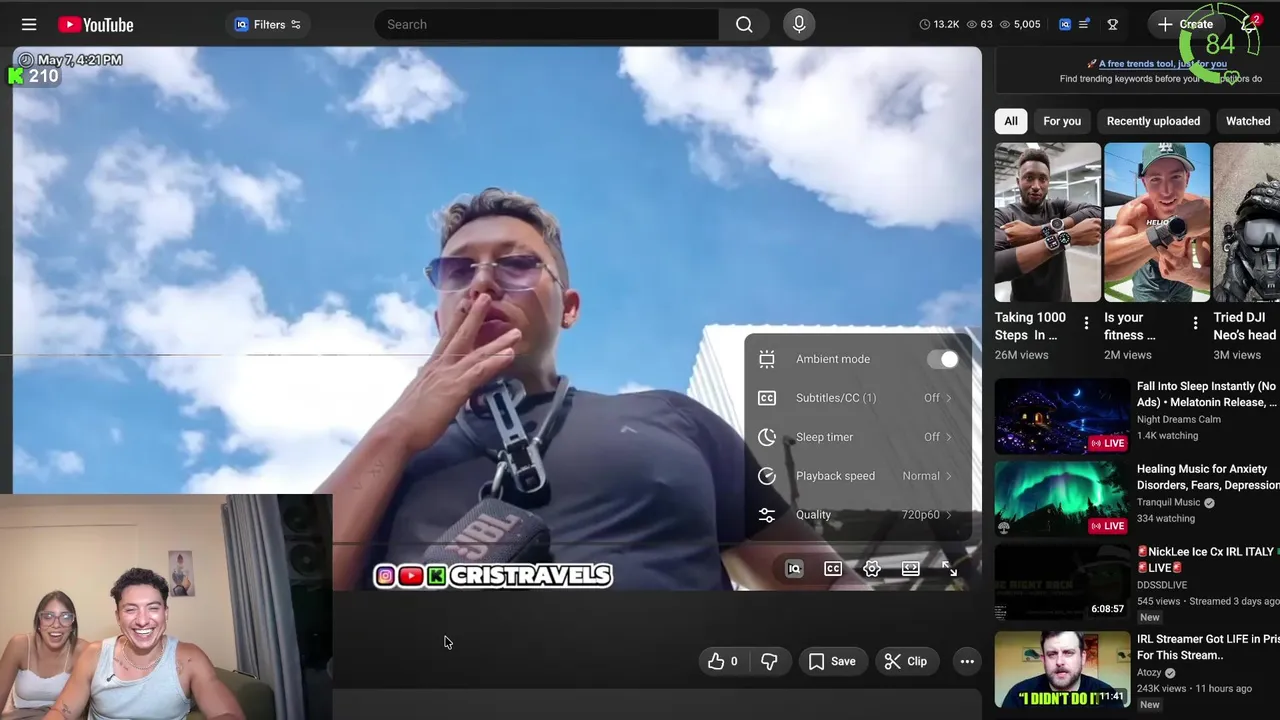Open the Taking 1000 Steps short thumbnail
1280x720 pixels.
click(1047, 222)
